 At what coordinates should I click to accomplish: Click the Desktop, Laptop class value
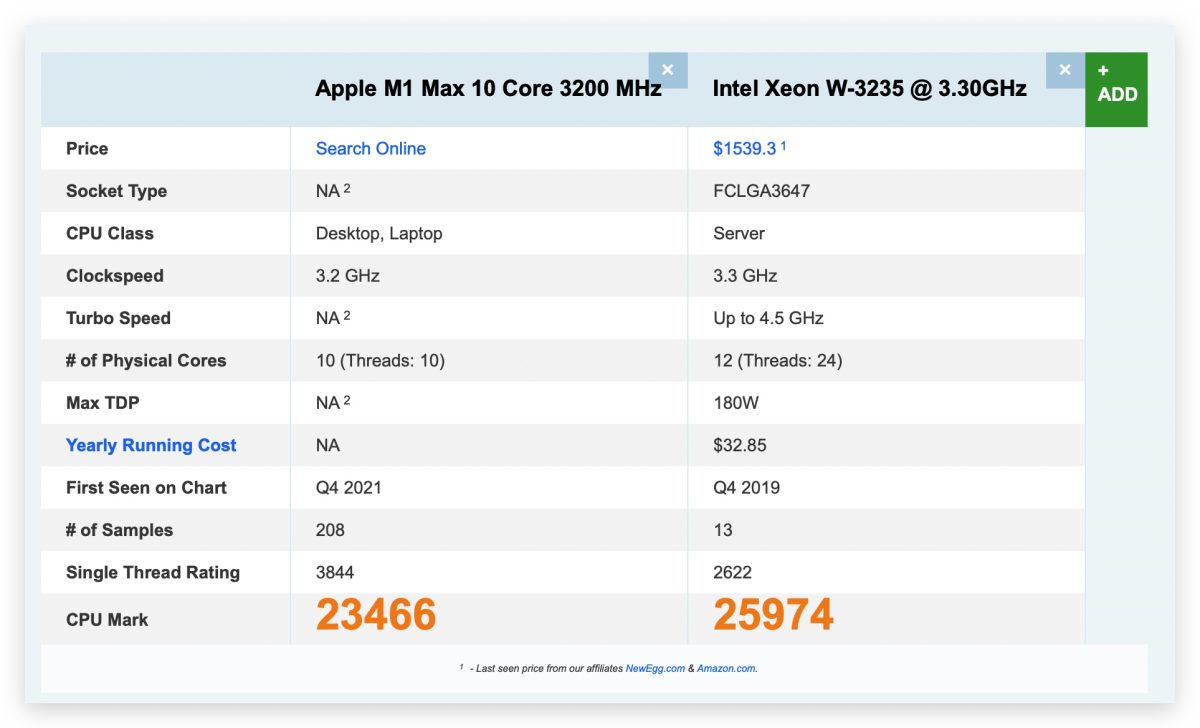click(379, 233)
